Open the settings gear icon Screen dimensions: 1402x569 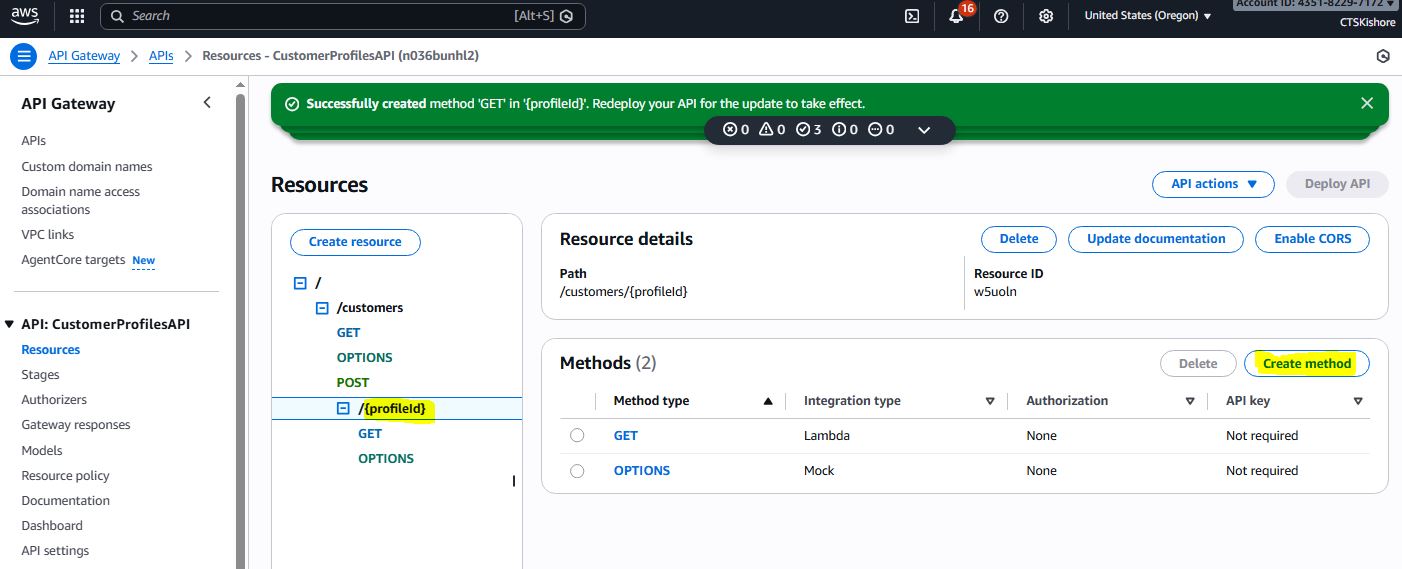(1046, 16)
